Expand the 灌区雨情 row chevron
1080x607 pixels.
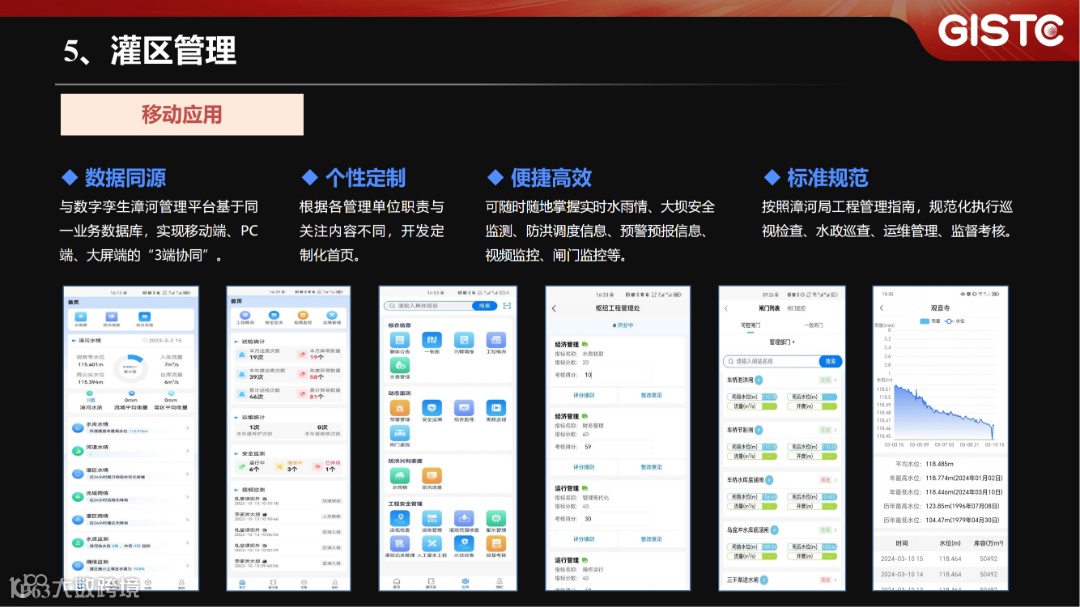187,519
